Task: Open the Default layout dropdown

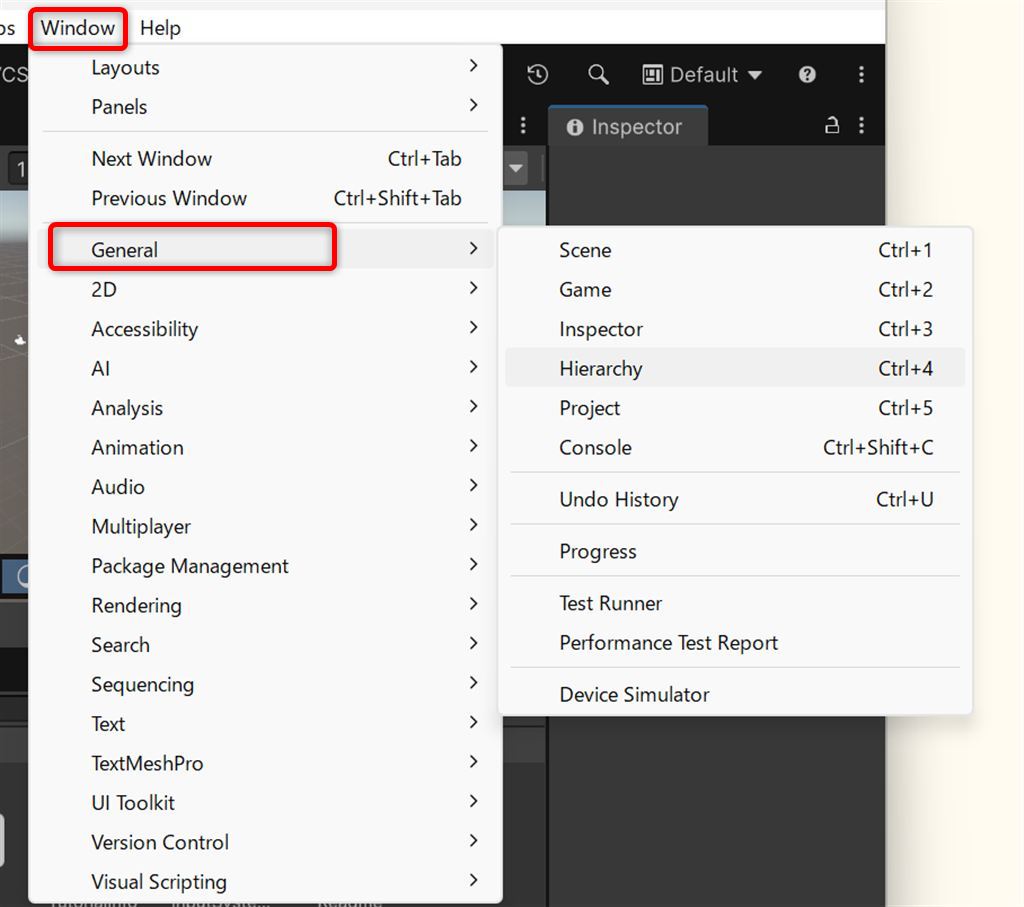Action: (702, 75)
